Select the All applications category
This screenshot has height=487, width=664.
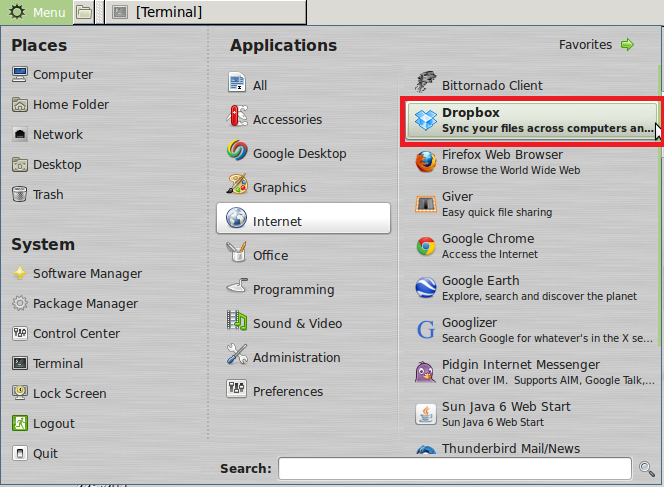click(303, 83)
